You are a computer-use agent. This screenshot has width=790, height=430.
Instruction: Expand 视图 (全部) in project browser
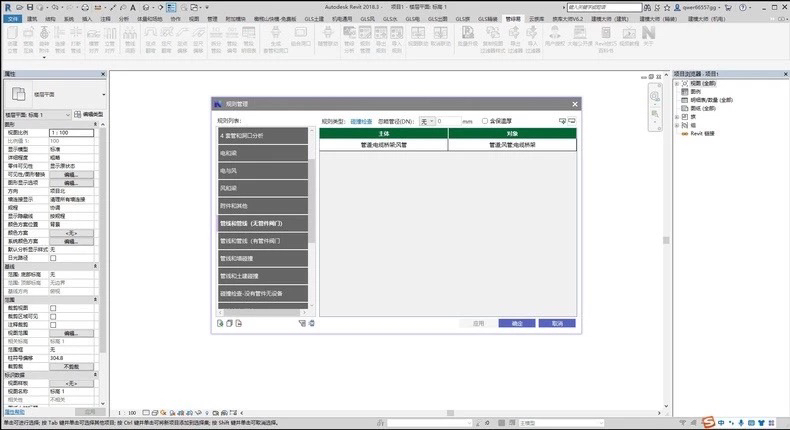coord(678,85)
